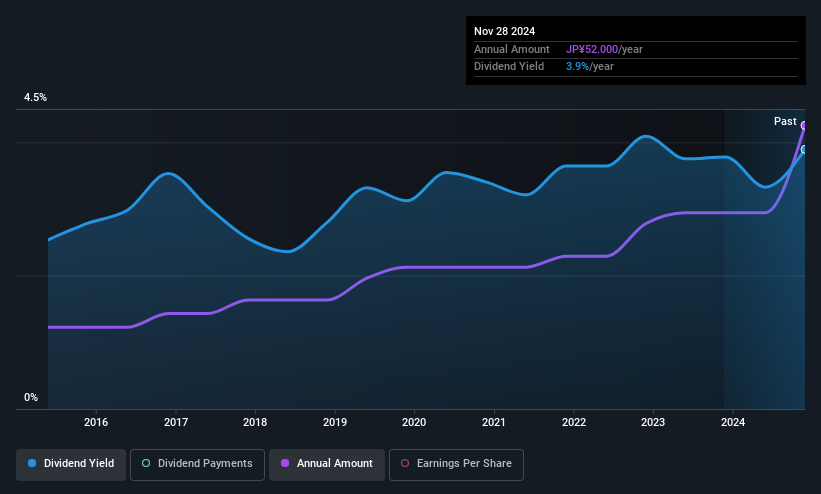Select the purple endpoint marker on Annual Amount line
Screen dimensions: 821x494
(x=803, y=126)
